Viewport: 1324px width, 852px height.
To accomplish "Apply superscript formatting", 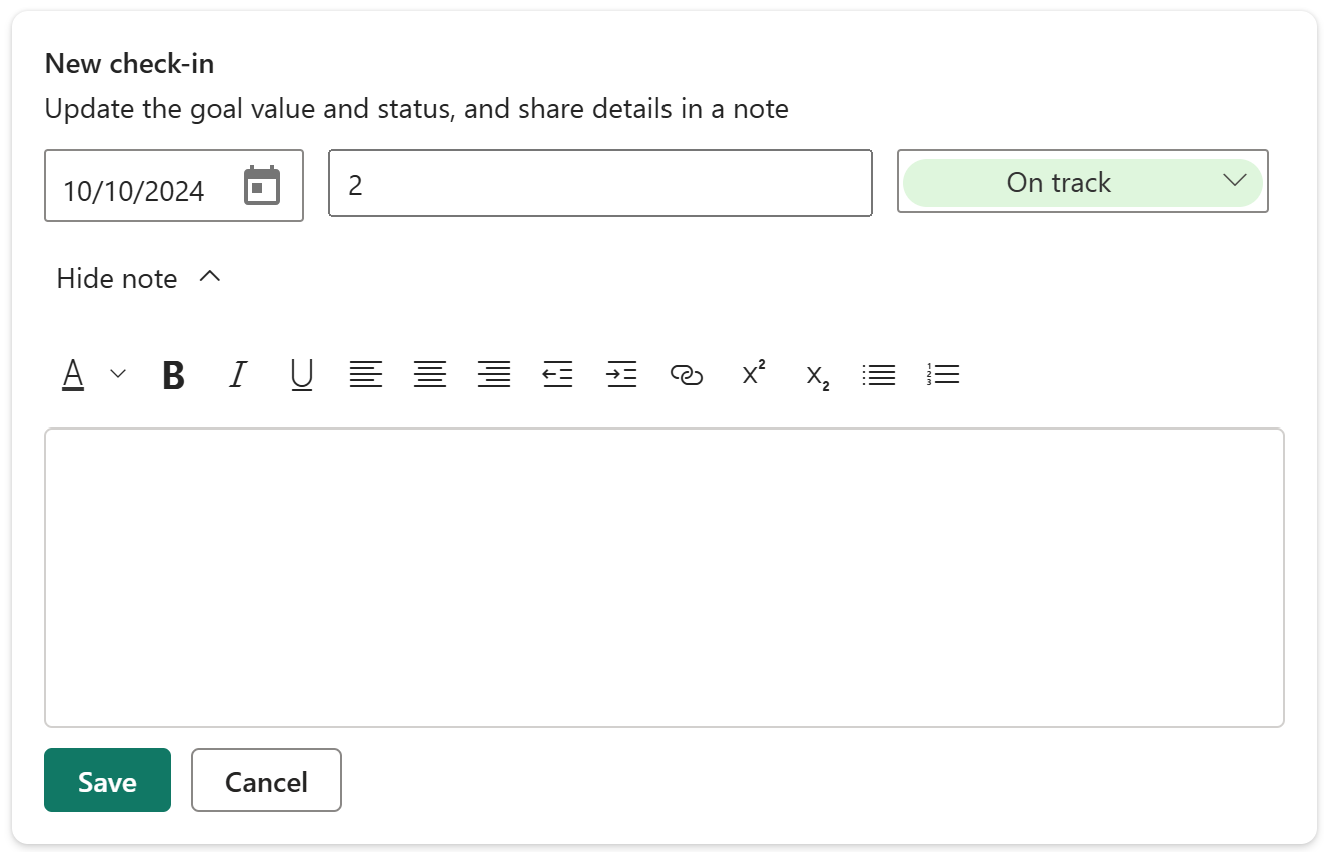I will pos(754,373).
